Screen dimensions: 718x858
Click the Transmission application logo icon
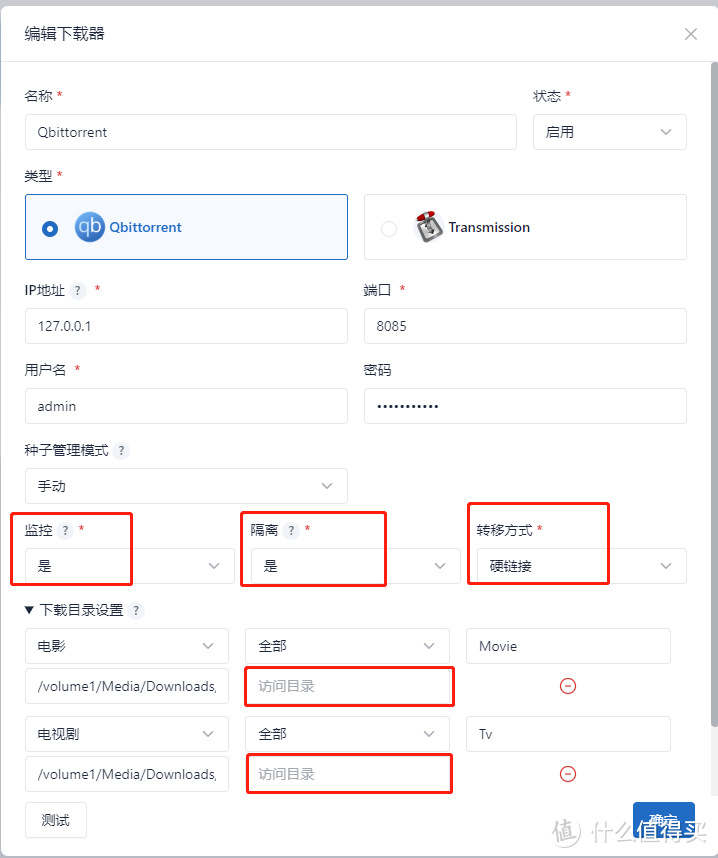[429, 227]
